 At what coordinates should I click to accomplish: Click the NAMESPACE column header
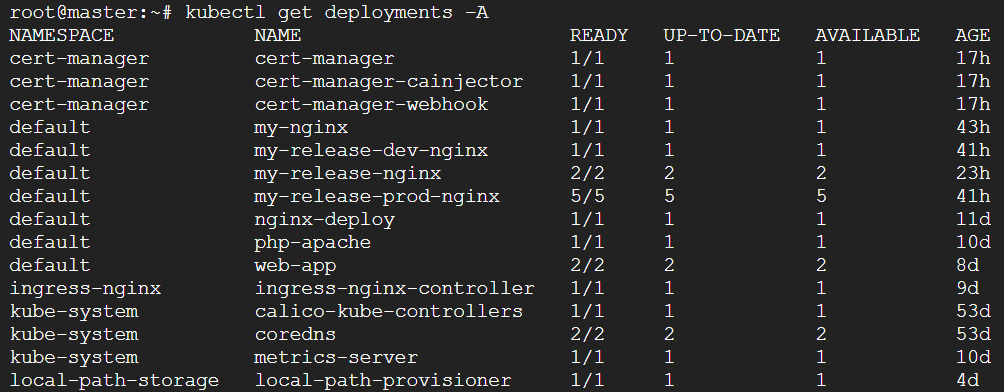click(61, 35)
